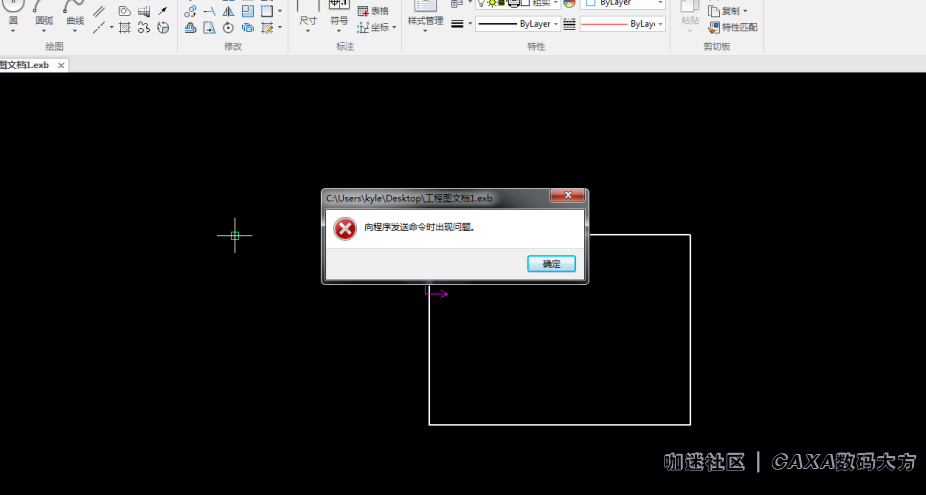Open the 坐标 coordinate annotation dropdown
The width and height of the screenshot is (926, 495).
[376, 27]
